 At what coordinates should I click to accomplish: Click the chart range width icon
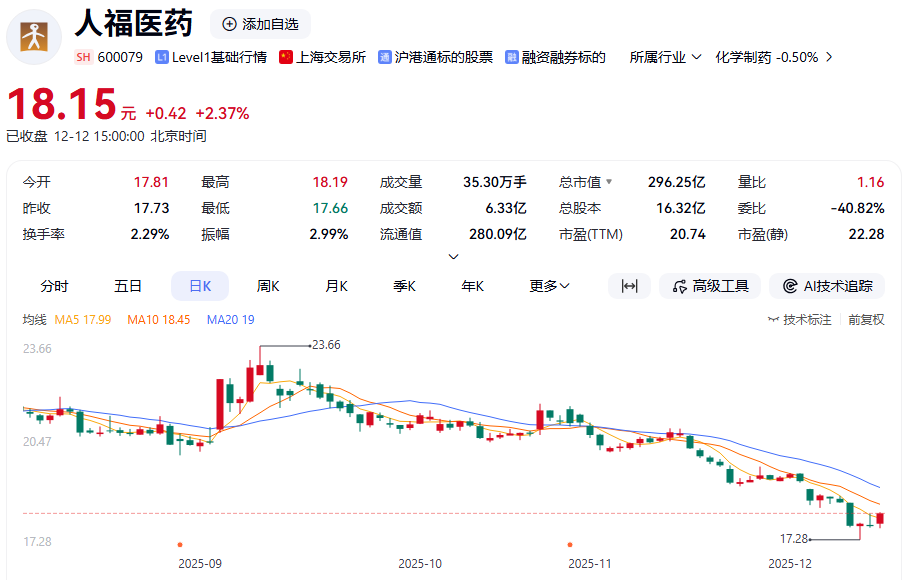click(629, 286)
